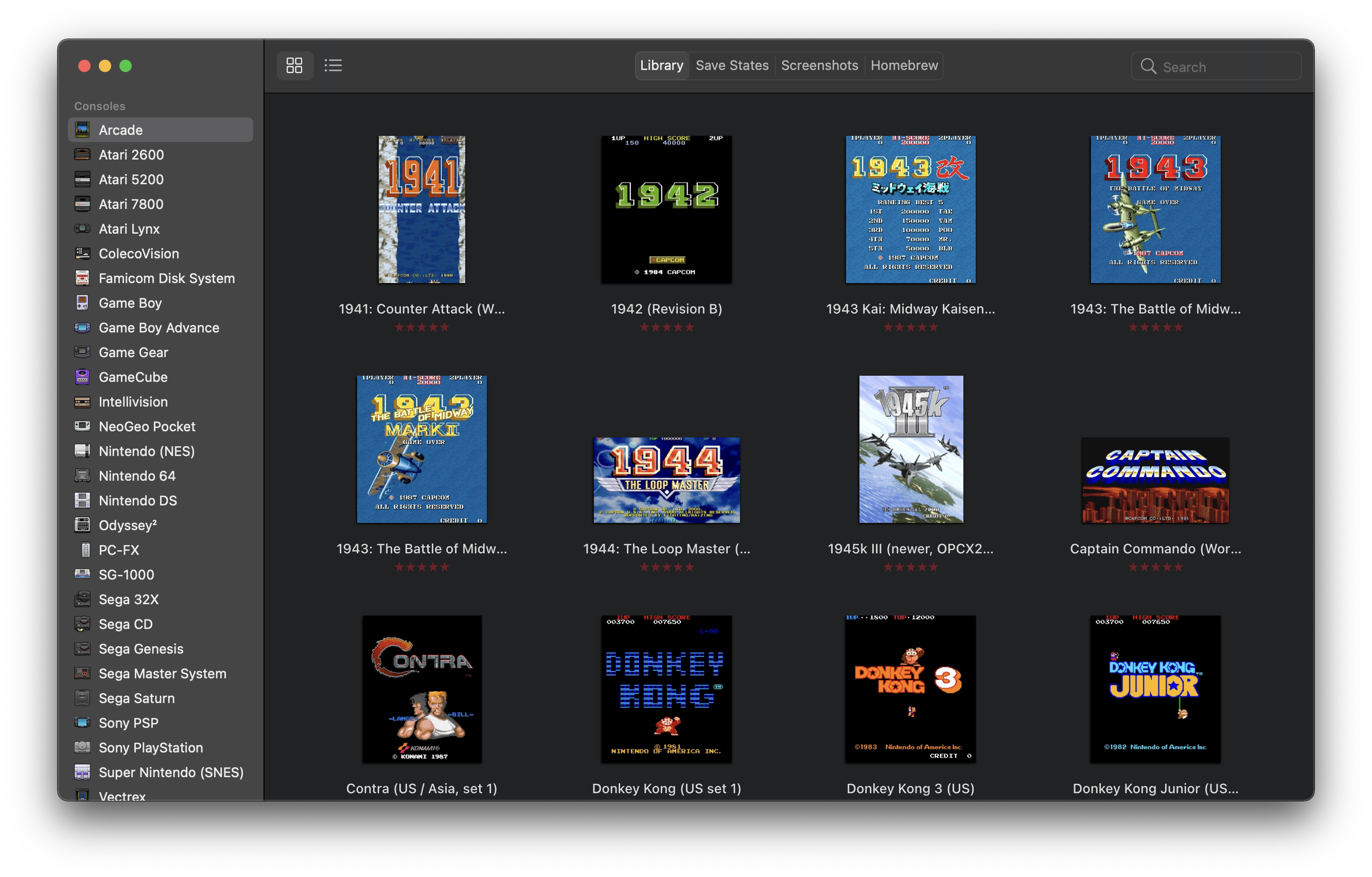Select the Contra game cover
The image size is (1372, 877).
coord(421,689)
